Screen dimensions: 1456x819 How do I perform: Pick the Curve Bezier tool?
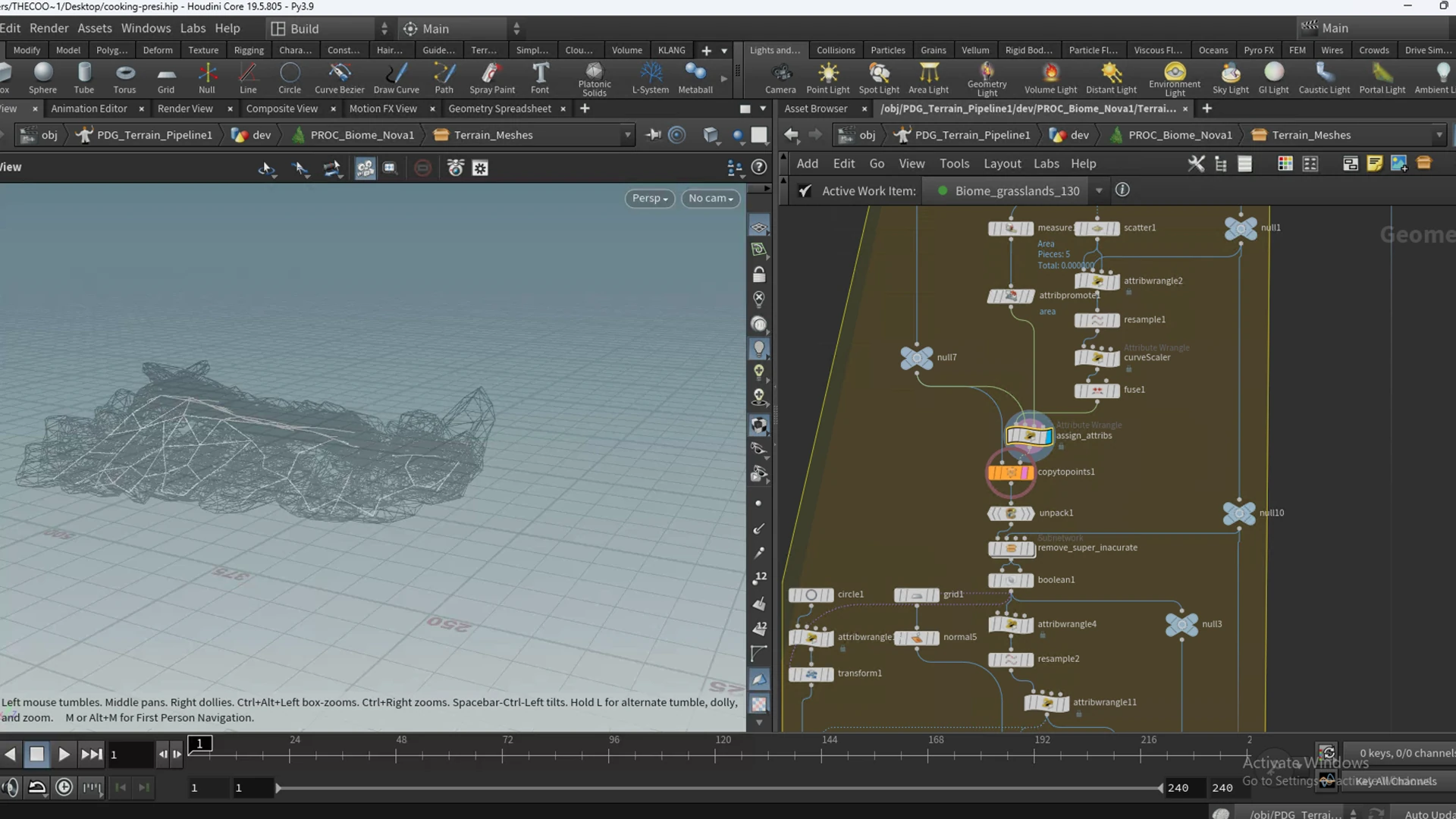(x=339, y=78)
